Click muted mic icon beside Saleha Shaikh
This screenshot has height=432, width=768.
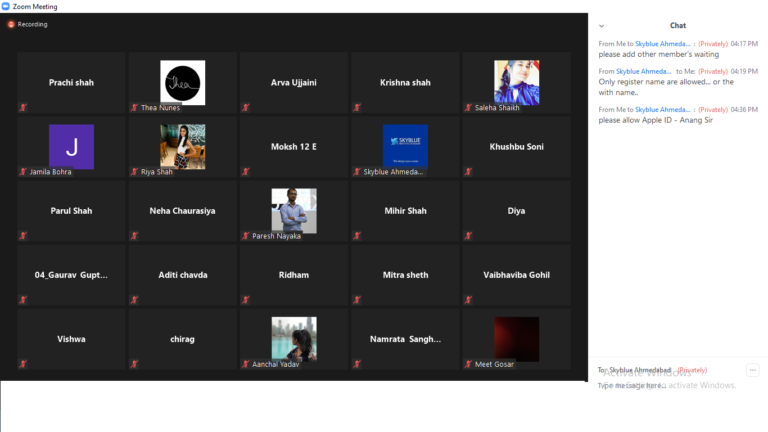(467, 107)
